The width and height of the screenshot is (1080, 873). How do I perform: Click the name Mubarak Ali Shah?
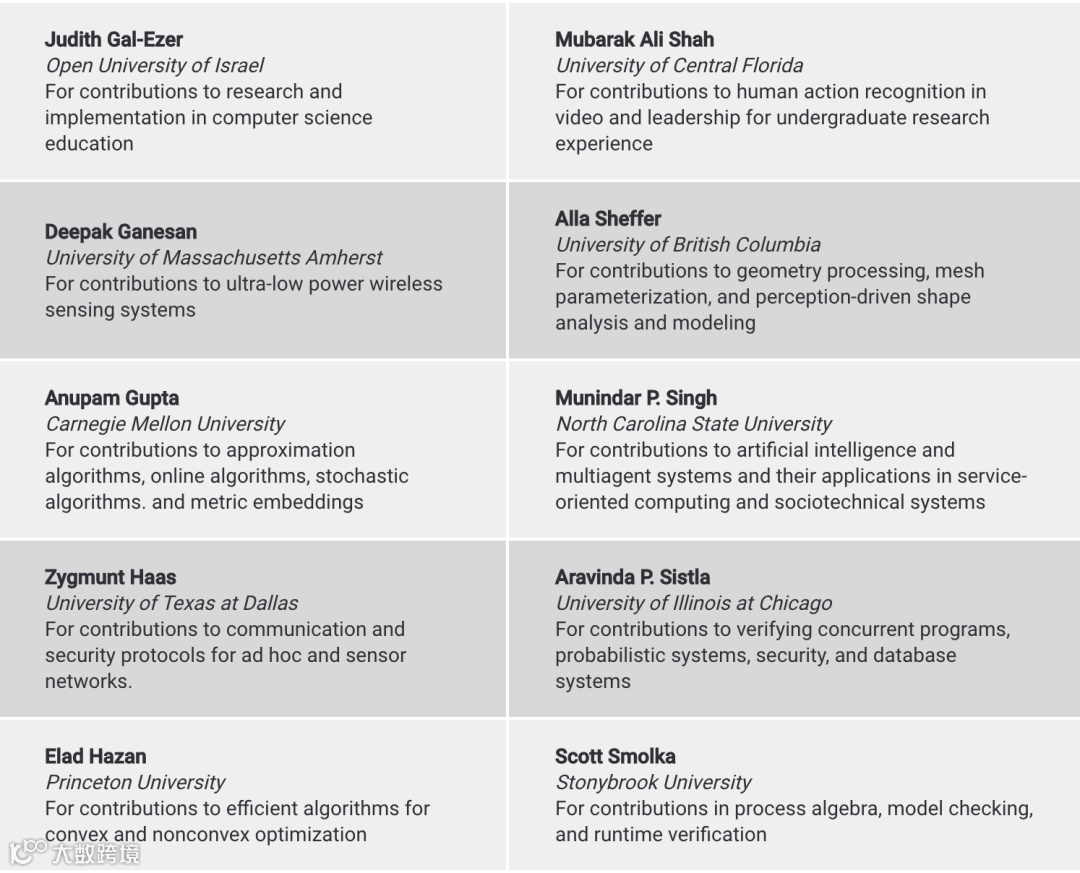click(634, 40)
